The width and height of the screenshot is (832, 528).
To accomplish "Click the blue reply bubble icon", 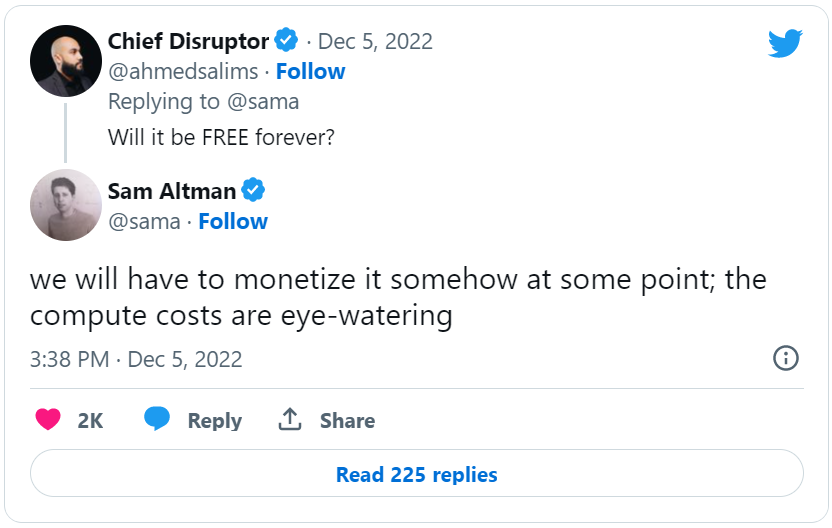I will (157, 420).
